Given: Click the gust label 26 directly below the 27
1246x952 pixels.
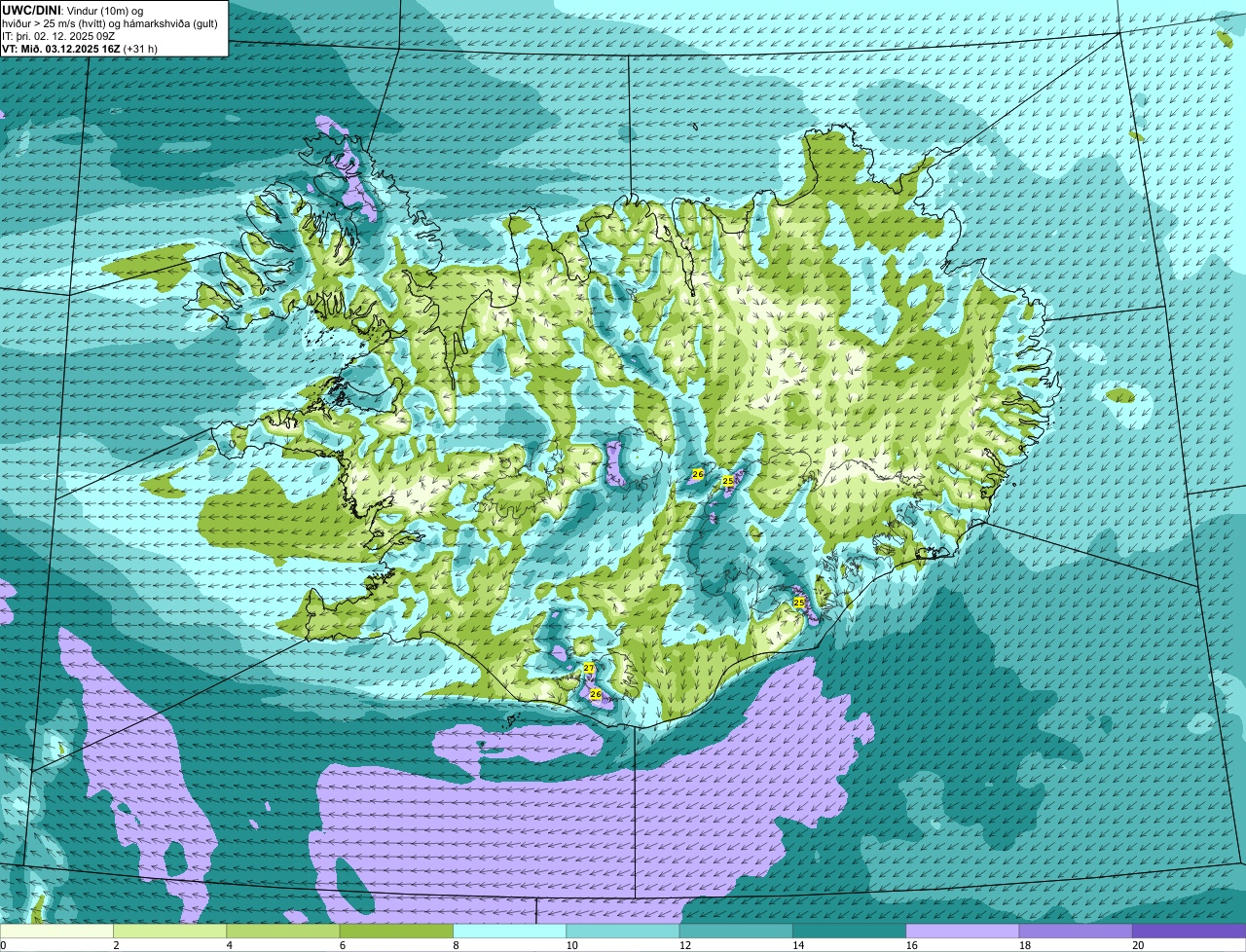Looking at the screenshot, I should coord(596,694).
